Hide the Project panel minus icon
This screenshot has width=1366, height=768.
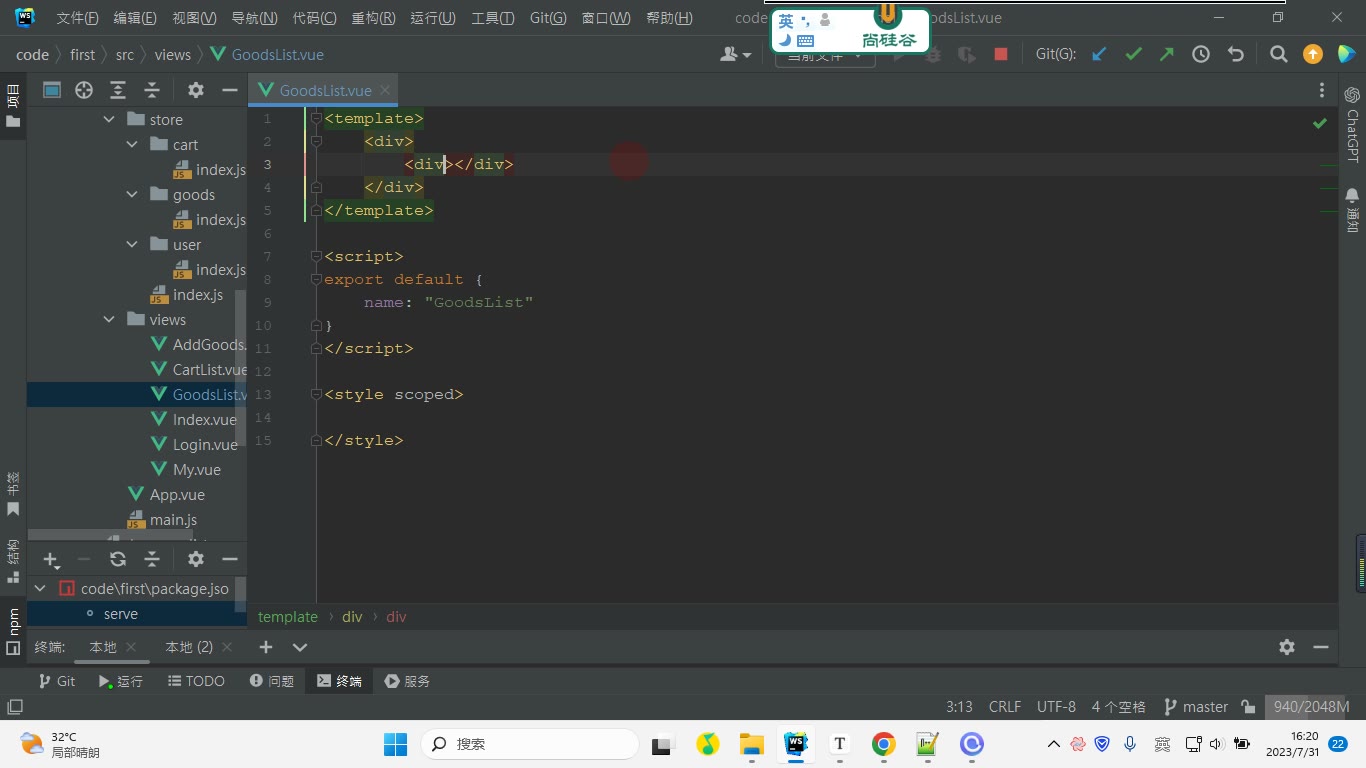point(230,90)
